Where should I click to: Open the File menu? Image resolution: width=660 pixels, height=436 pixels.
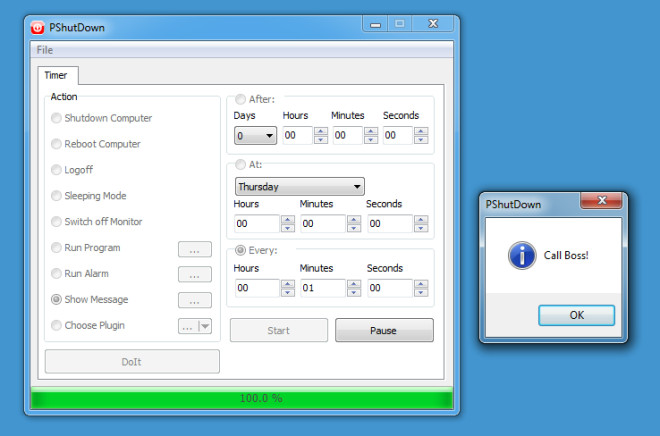pyautogui.click(x=45, y=50)
